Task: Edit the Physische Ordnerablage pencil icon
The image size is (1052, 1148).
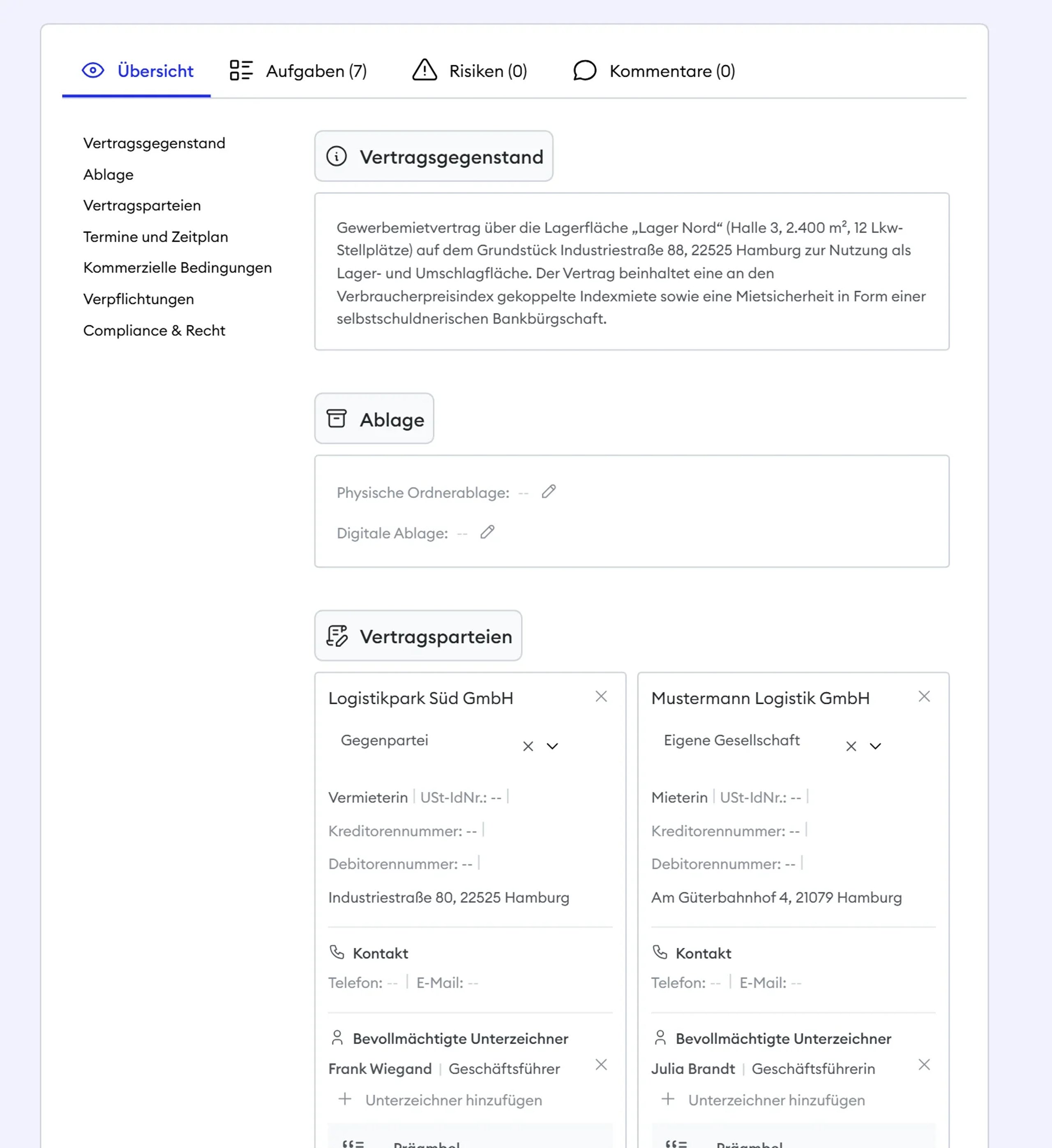Action: (549, 491)
